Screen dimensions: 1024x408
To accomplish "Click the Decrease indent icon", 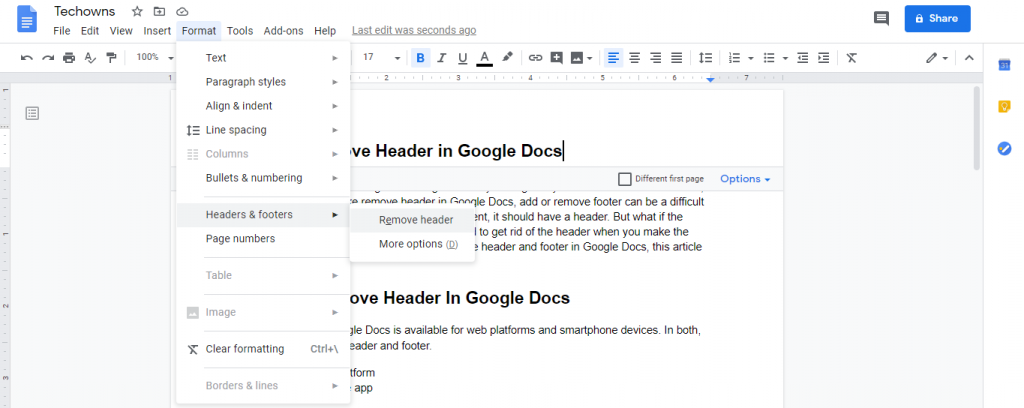I will tap(803, 58).
